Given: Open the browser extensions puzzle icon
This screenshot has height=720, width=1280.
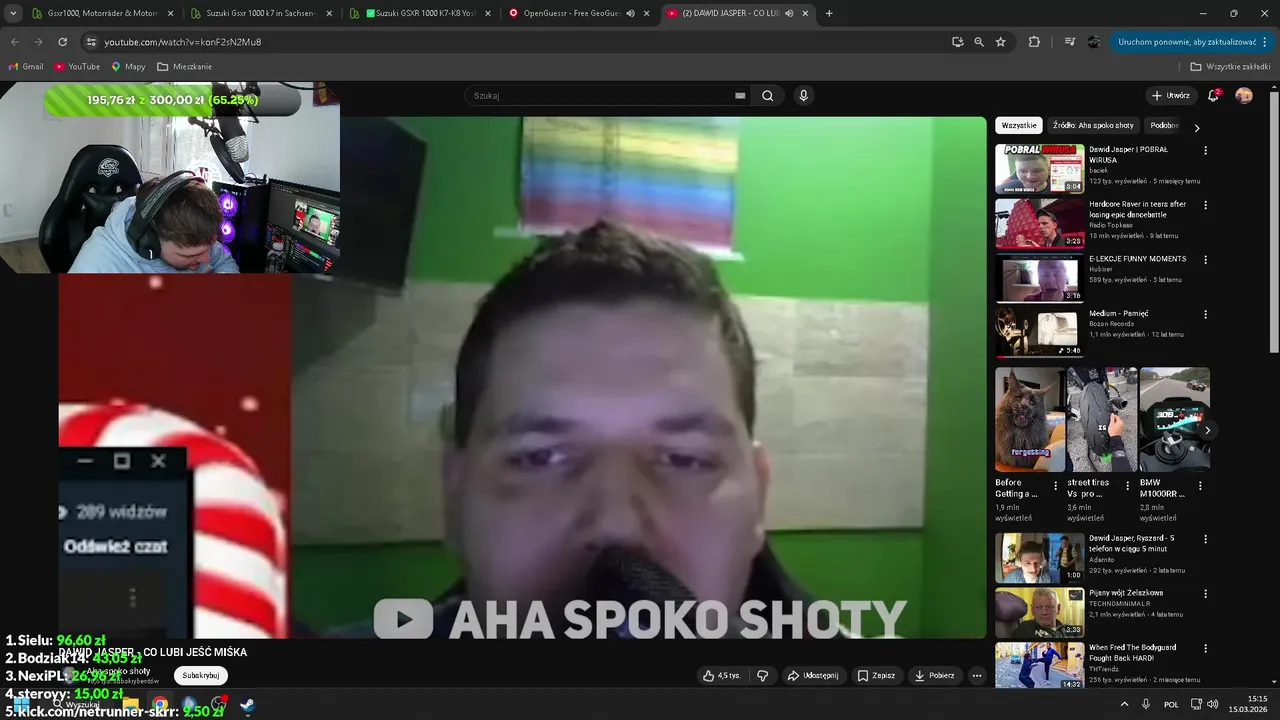Looking at the screenshot, I should tap(1034, 42).
